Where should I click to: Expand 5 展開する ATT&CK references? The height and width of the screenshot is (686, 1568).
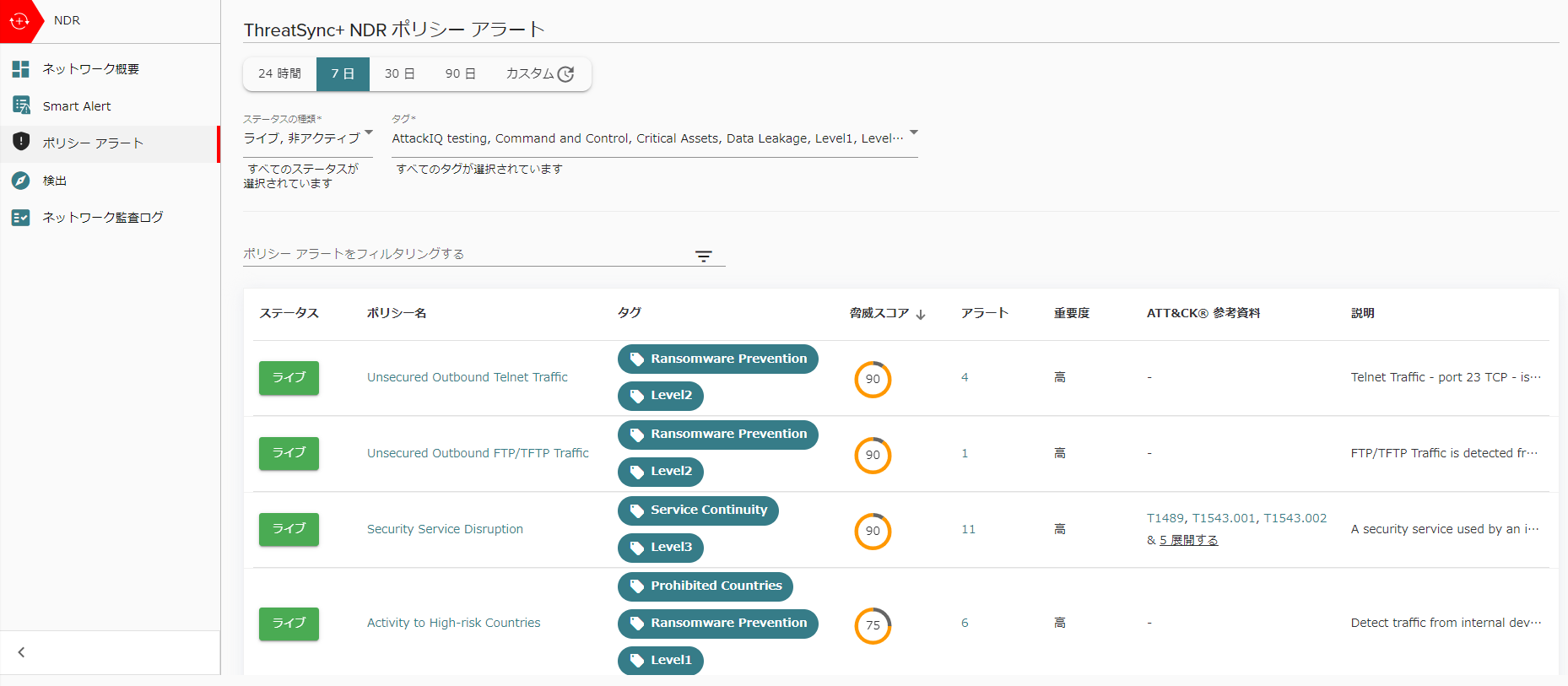pyautogui.click(x=1188, y=540)
